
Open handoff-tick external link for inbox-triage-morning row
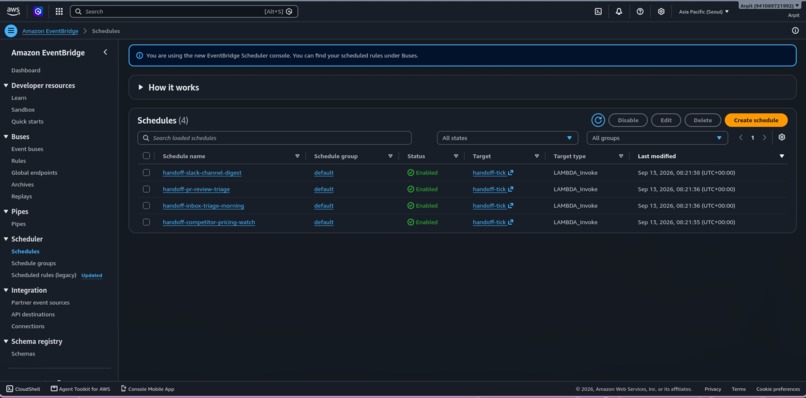coord(492,206)
